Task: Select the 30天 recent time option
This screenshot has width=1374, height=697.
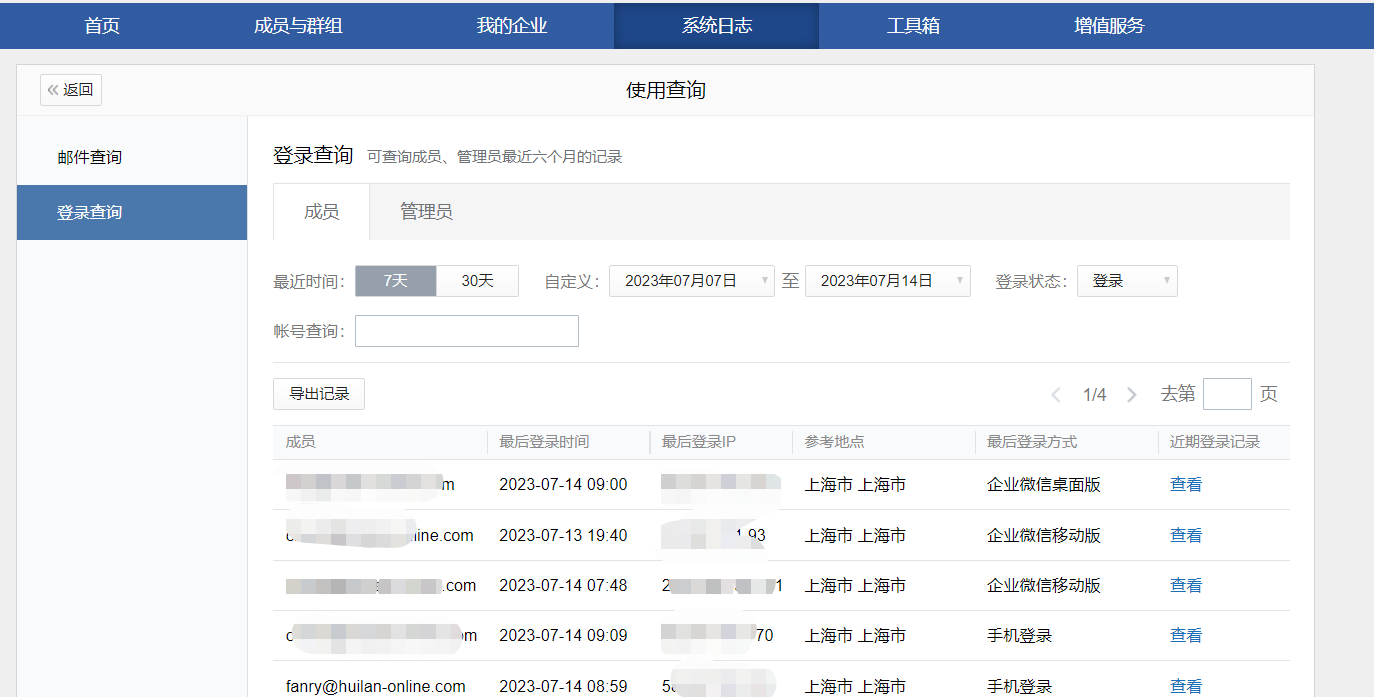Action: [477, 281]
